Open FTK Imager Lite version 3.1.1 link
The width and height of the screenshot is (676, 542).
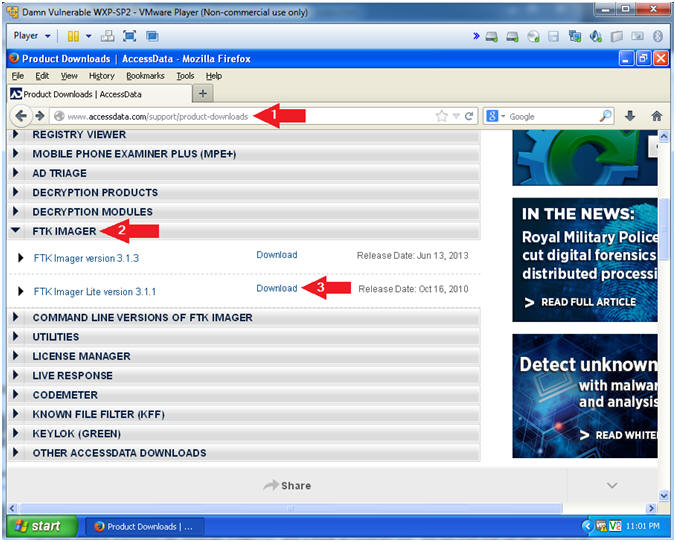point(95,292)
